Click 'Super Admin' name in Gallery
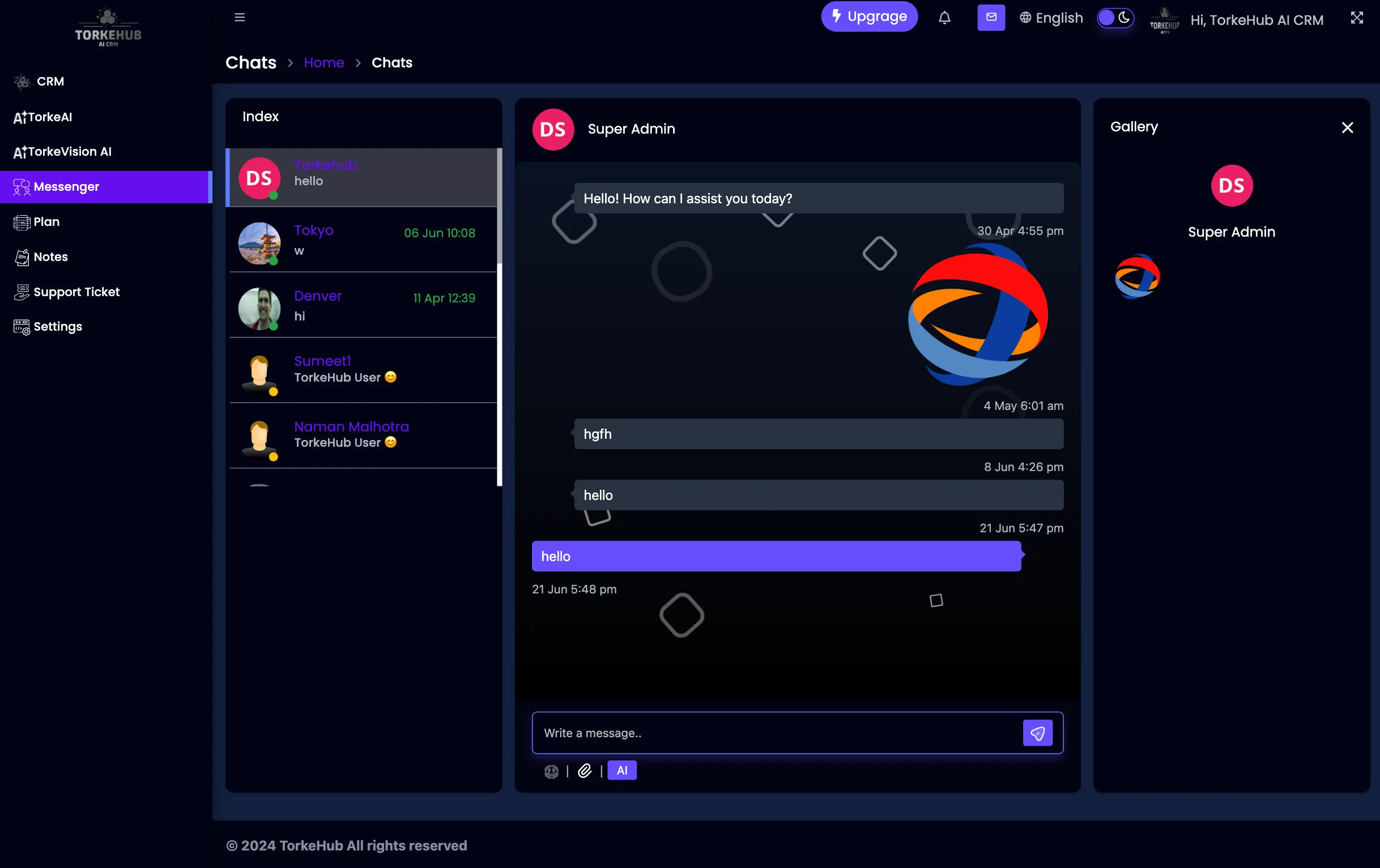Image resolution: width=1380 pixels, height=868 pixels. pyautogui.click(x=1231, y=232)
